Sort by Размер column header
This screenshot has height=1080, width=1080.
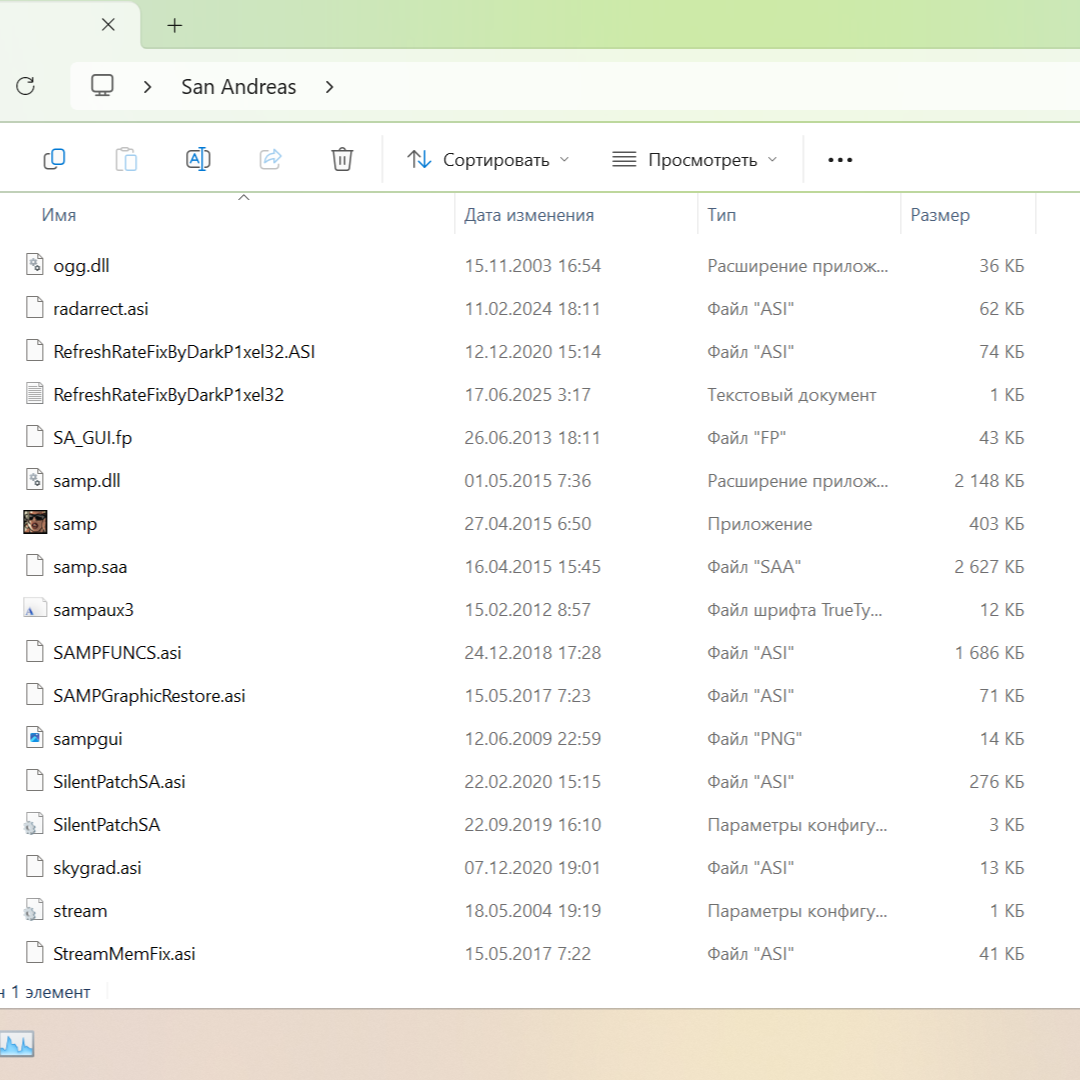tap(940, 215)
